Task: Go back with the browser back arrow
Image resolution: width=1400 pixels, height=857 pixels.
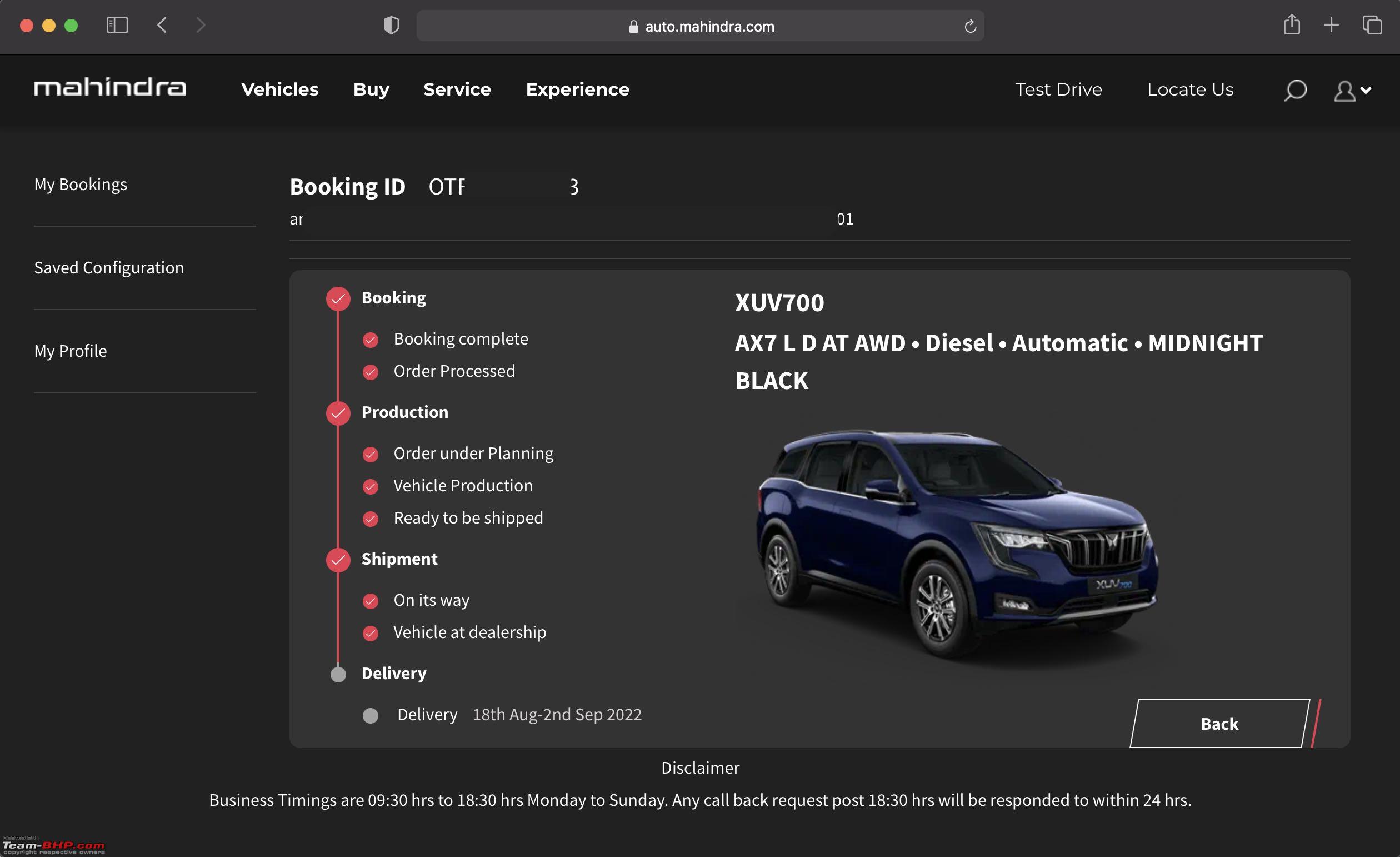Action: click(x=162, y=25)
